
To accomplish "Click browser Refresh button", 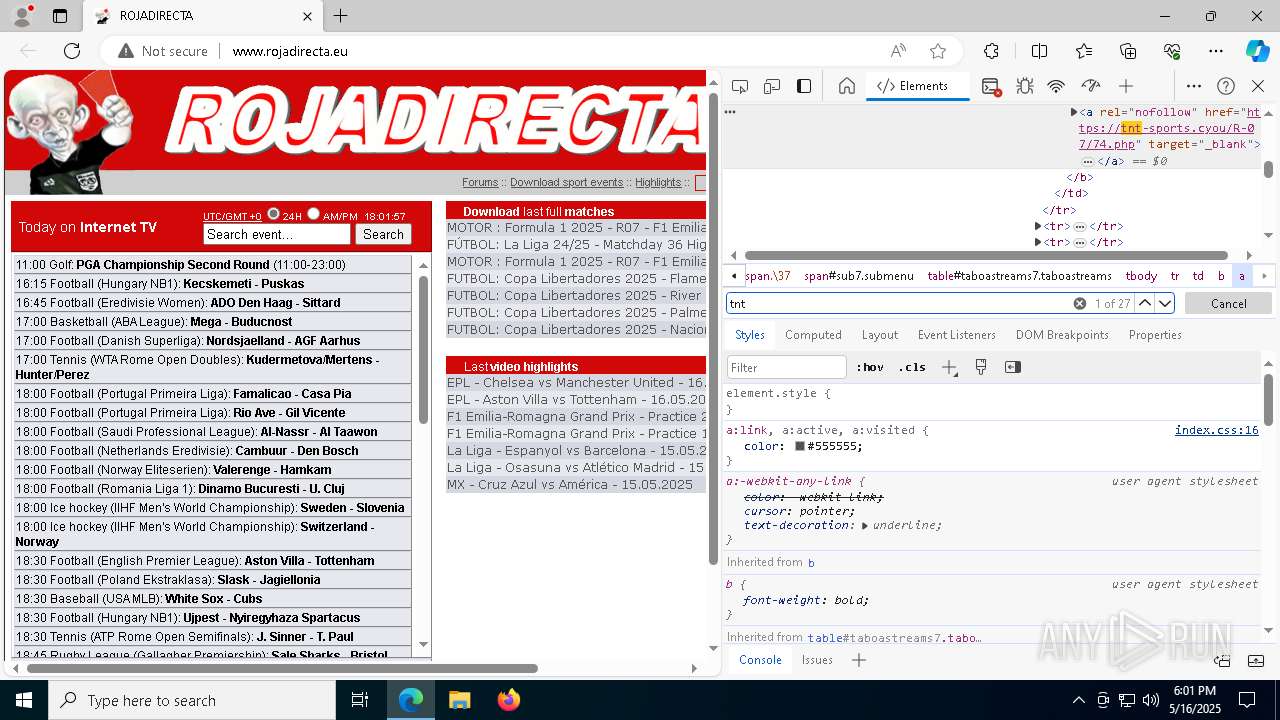I will point(72,51).
